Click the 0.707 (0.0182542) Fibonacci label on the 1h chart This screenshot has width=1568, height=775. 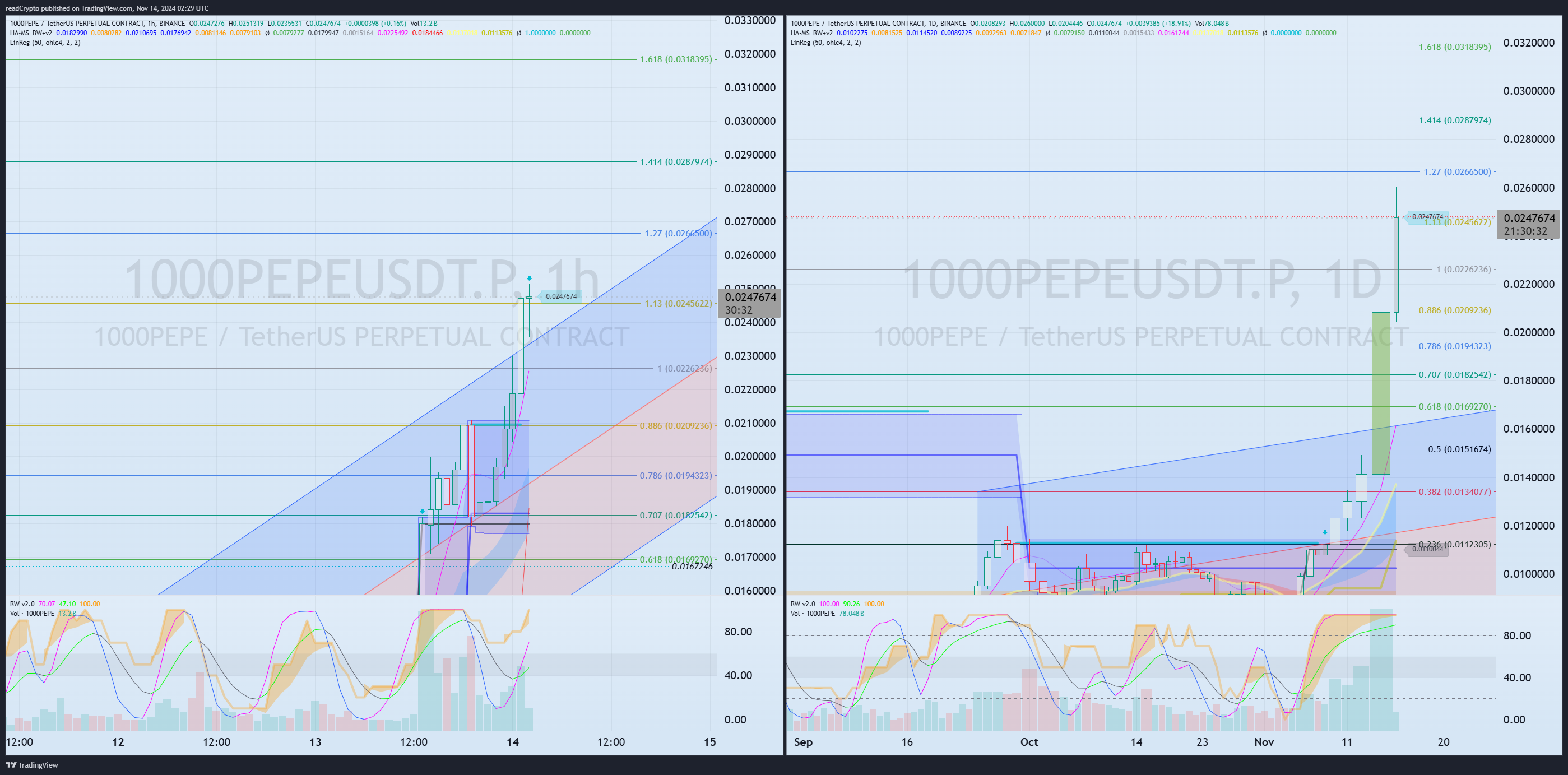click(x=676, y=515)
